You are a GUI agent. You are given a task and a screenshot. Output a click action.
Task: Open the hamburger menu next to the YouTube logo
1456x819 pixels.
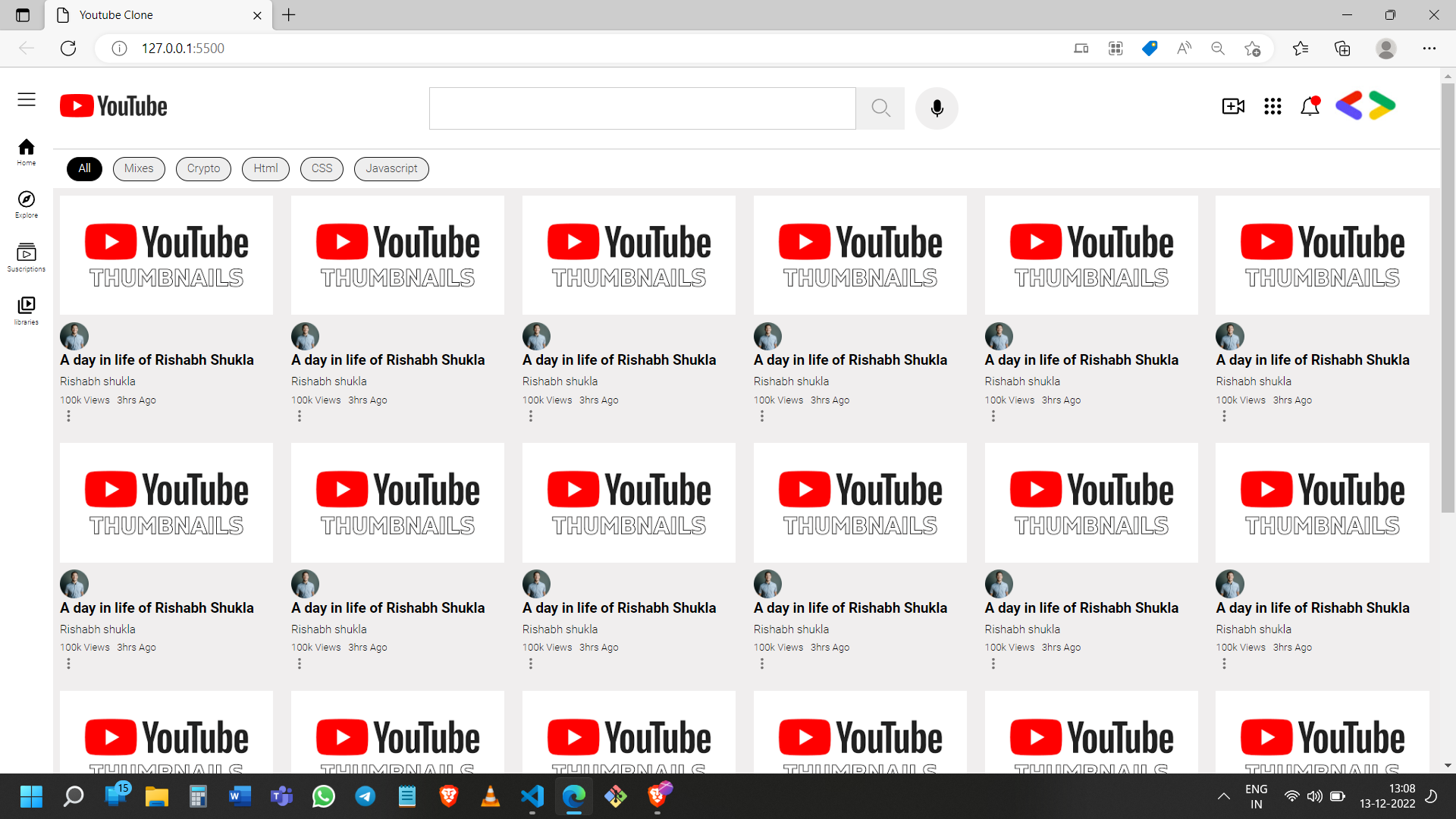(x=27, y=99)
